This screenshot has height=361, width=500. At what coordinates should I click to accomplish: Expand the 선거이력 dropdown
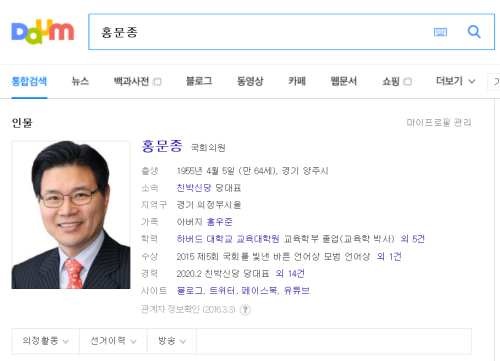(113, 341)
